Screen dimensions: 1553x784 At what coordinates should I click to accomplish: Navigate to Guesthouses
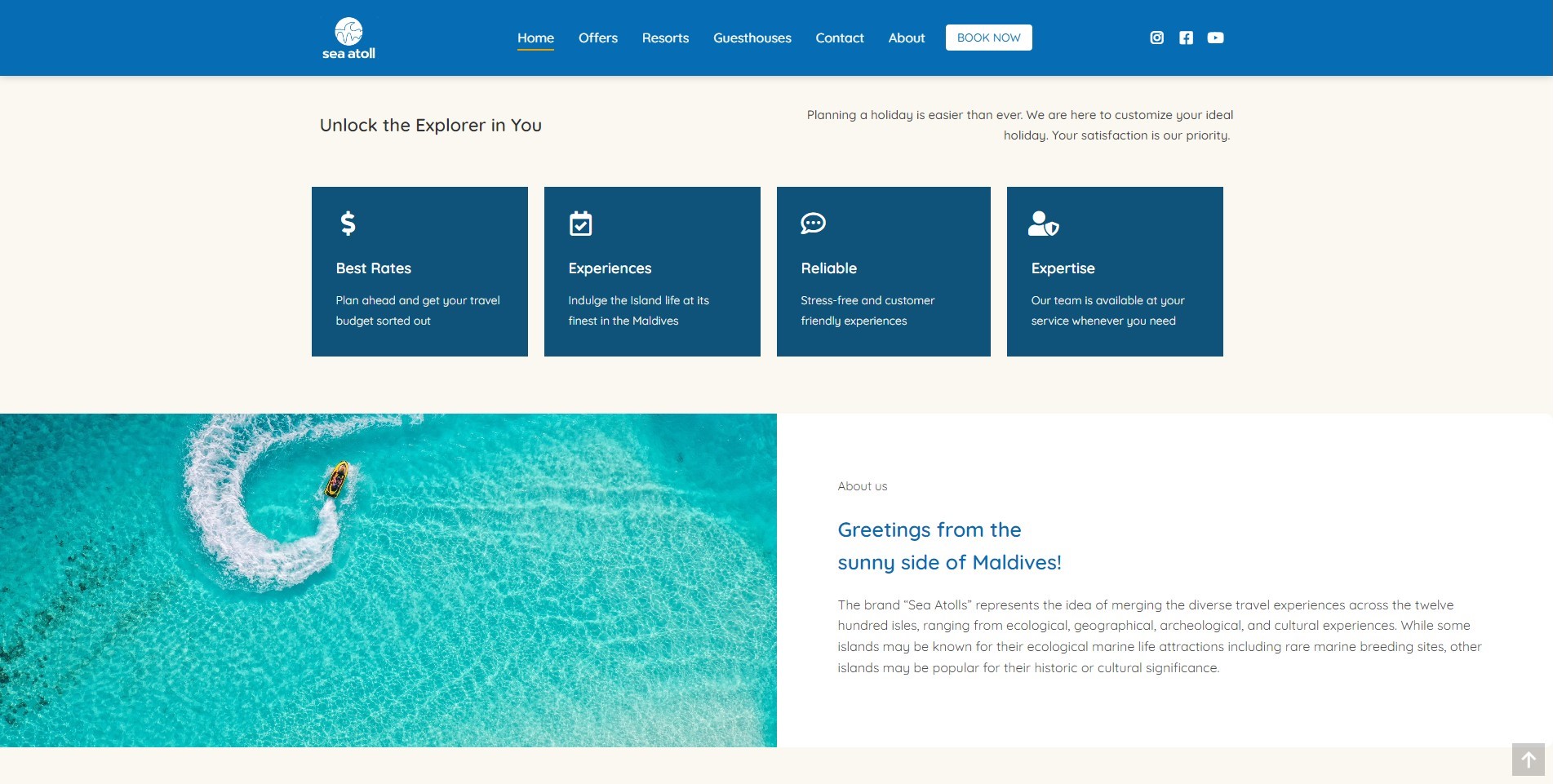click(x=752, y=38)
